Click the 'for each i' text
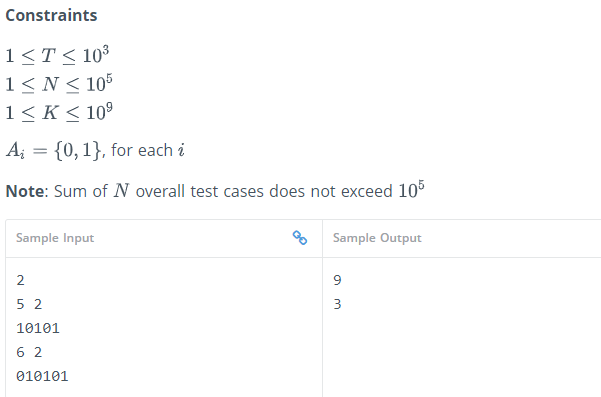The image size is (601, 397). click(x=148, y=150)
